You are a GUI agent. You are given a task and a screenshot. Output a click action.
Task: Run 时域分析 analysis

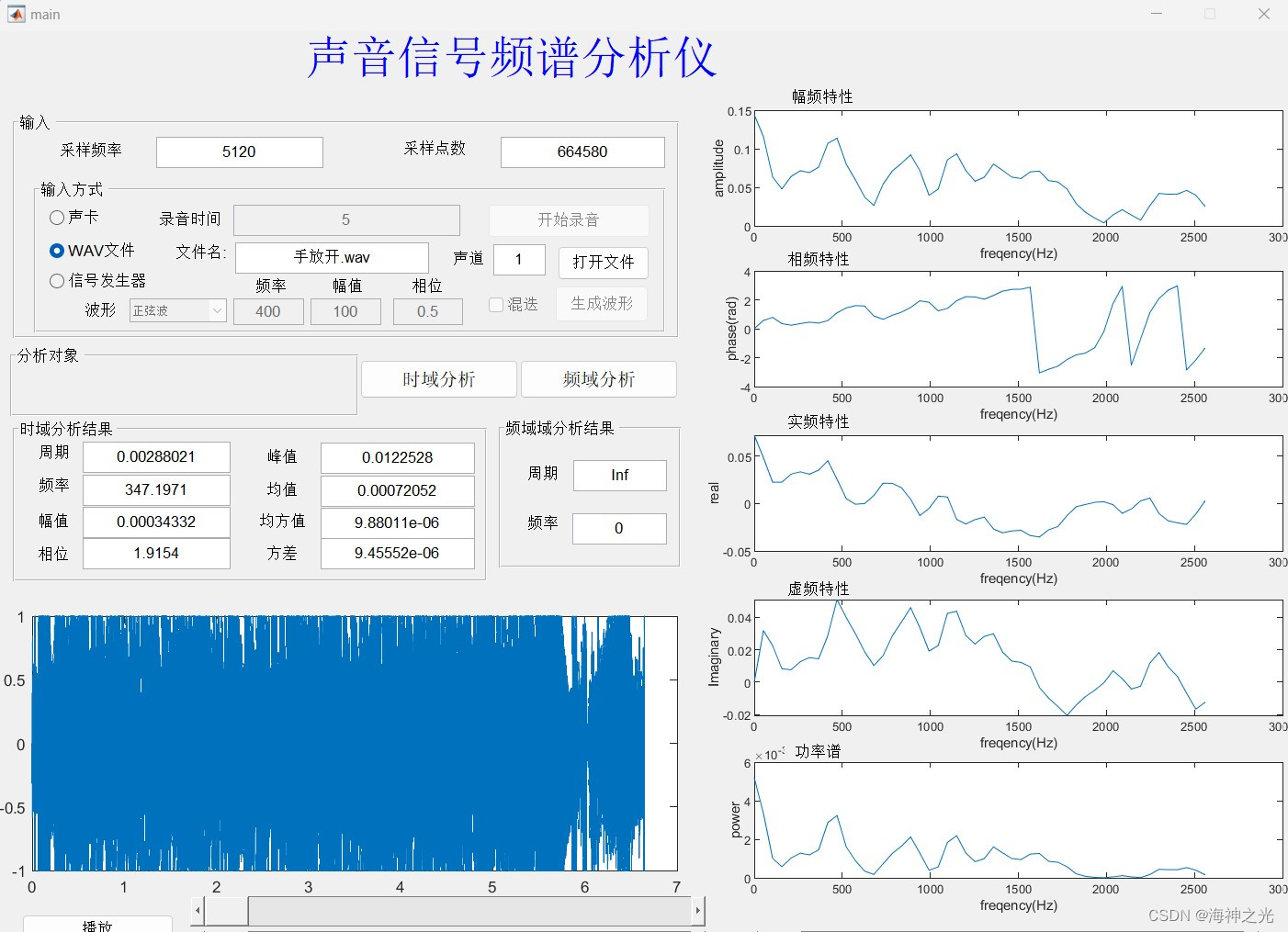tap(439, 379)
